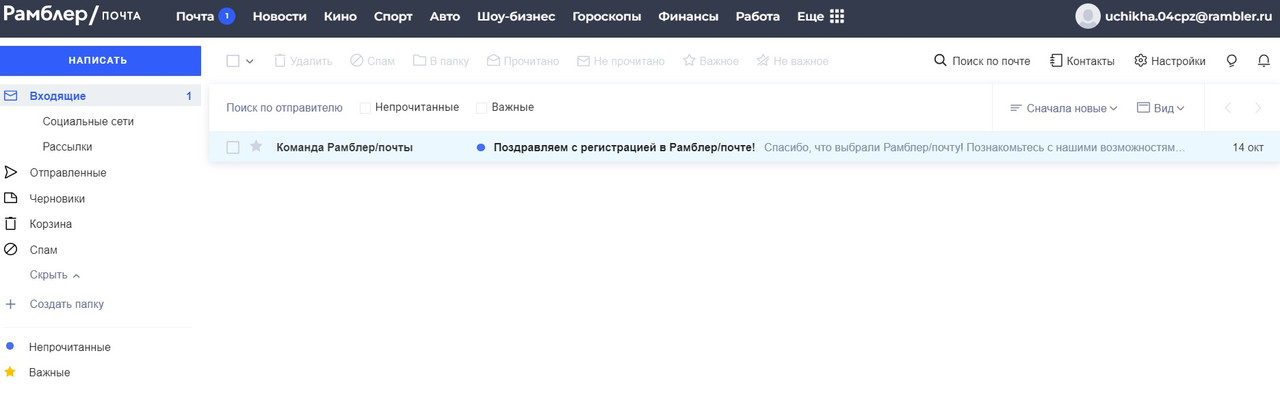Open the Почта tab
The image size is (1280, 403).
click(195, 17)
